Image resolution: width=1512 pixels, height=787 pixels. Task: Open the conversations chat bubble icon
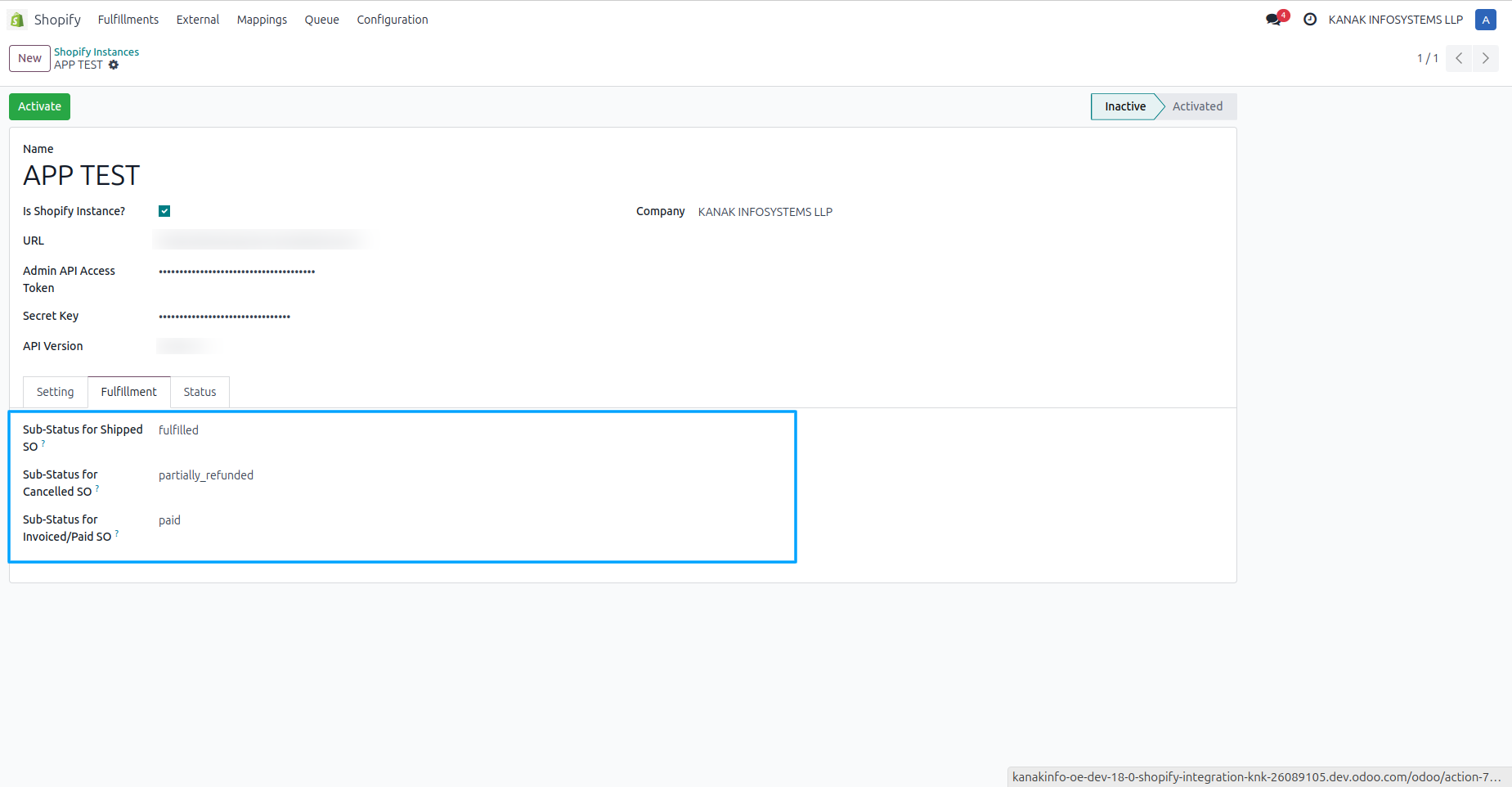1273,20
